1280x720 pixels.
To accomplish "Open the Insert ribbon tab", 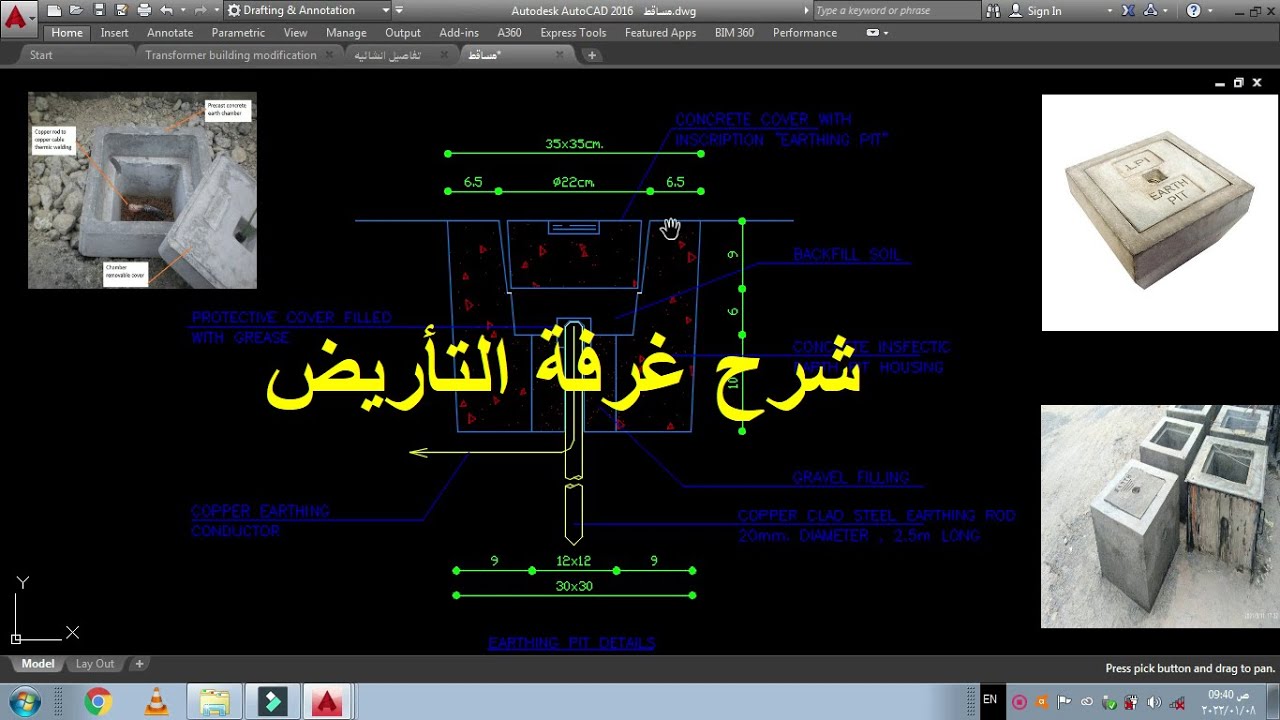I will (x=114, y=33).
